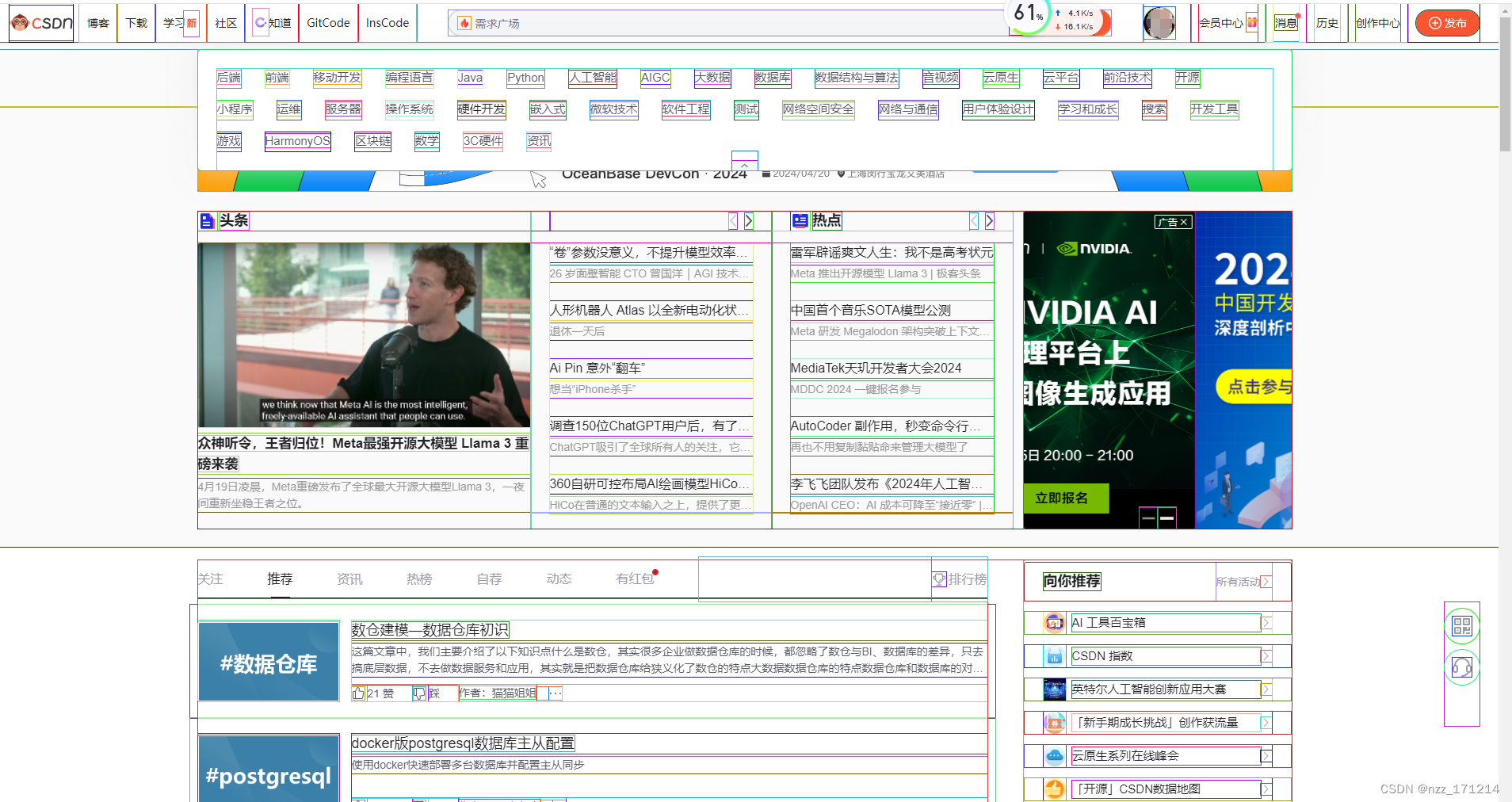Viewport: 1512px width, 802px height.
Task: Open the Python category link
Action: 525,78
